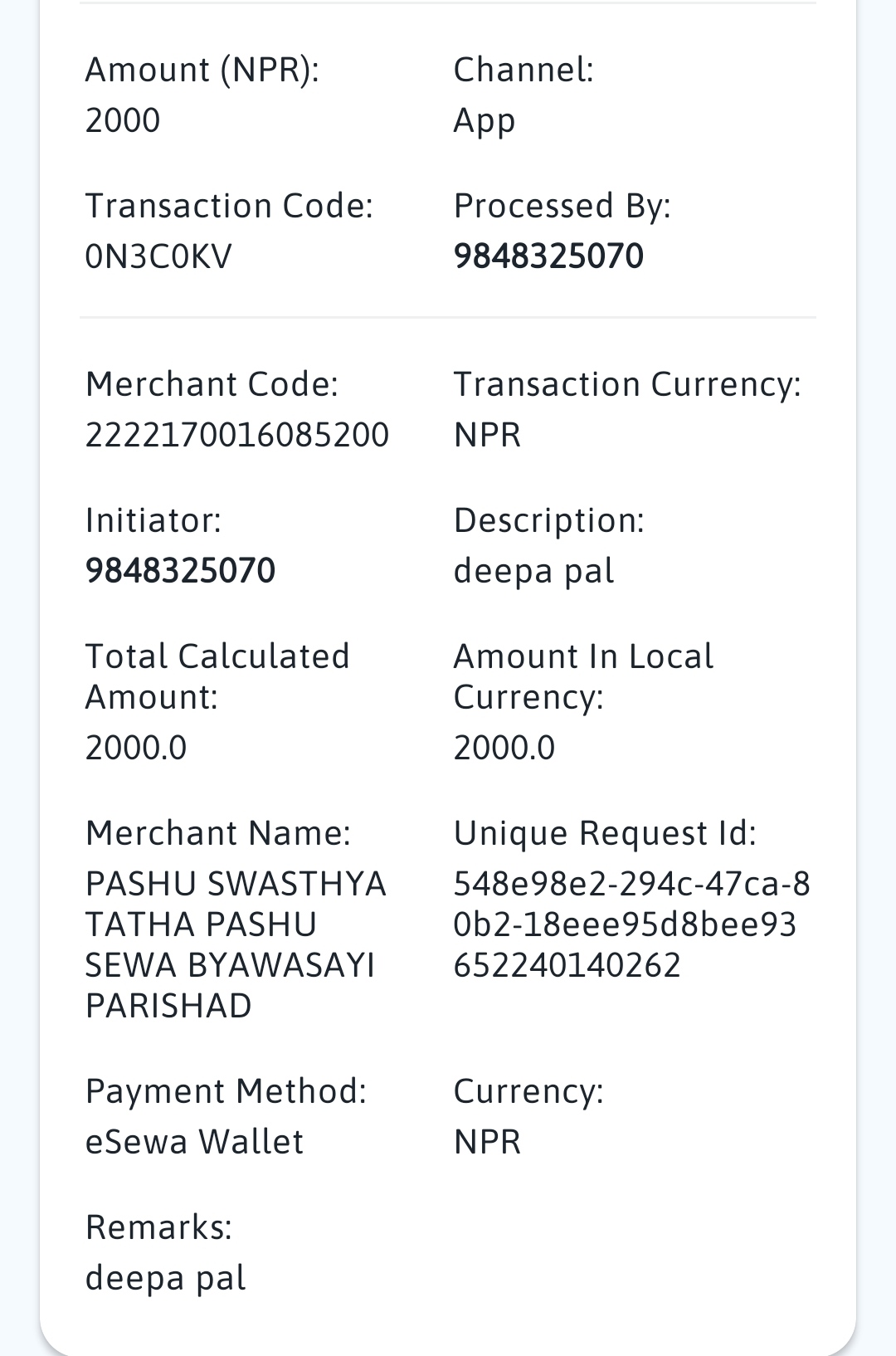Select the merchant code 2222170016085200
896x1356 pixels.
click(237, 434)
